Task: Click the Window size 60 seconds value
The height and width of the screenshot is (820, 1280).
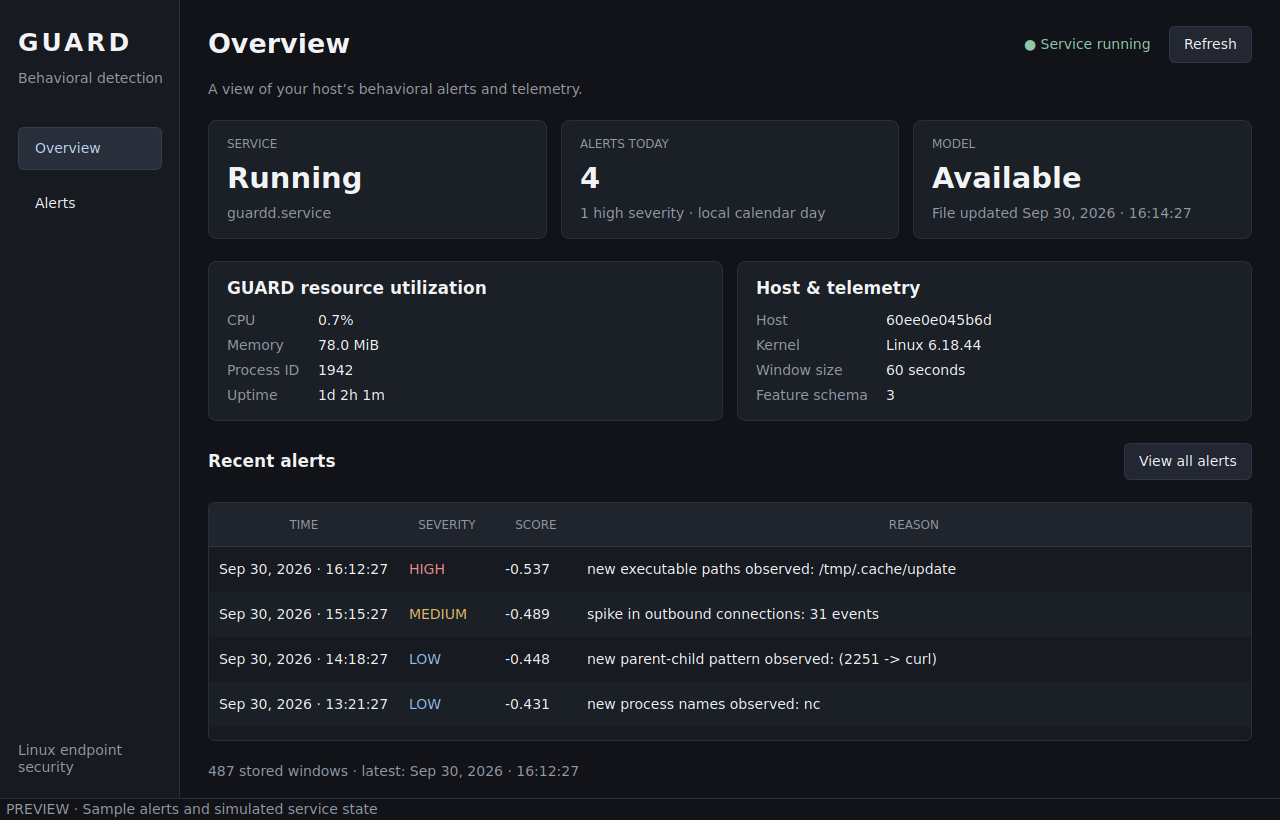Action: click(925, 370)
